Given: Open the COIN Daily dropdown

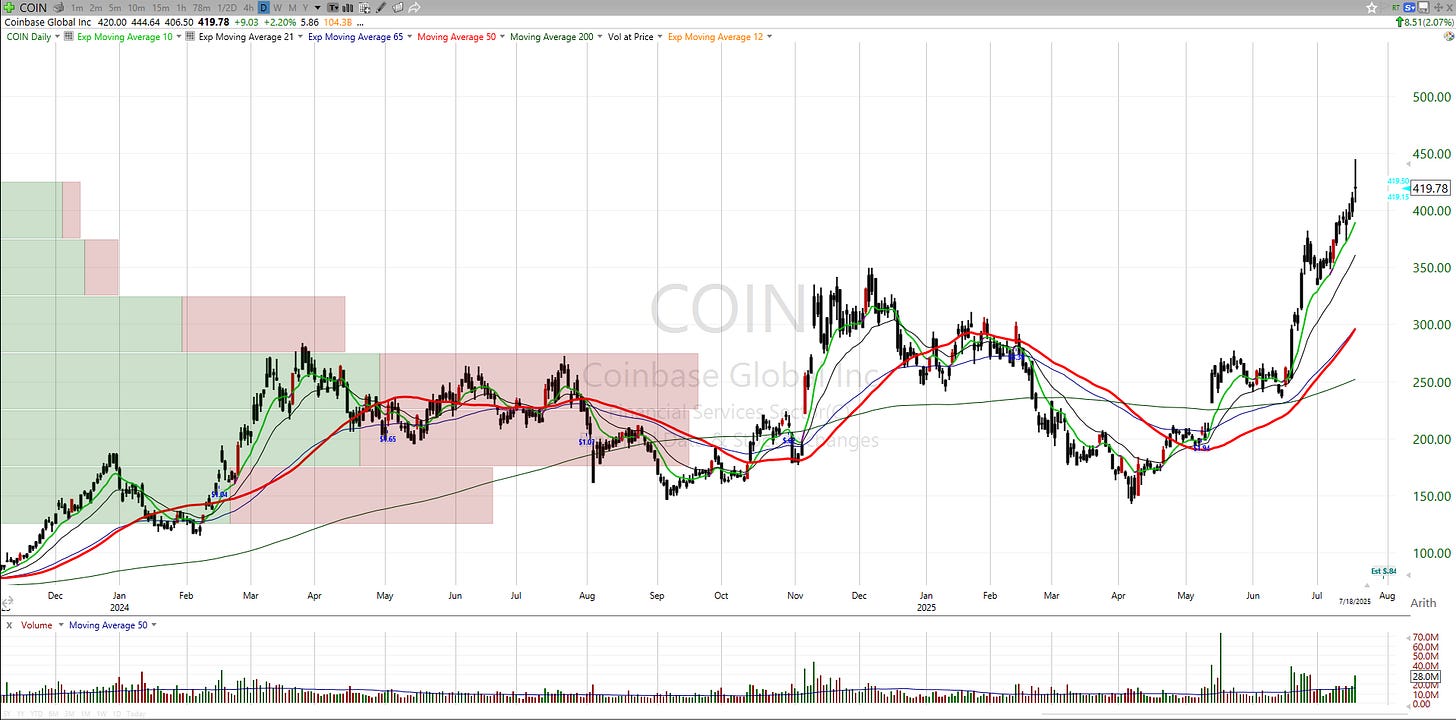Looking at the screenshot, I should pos(57,37).
